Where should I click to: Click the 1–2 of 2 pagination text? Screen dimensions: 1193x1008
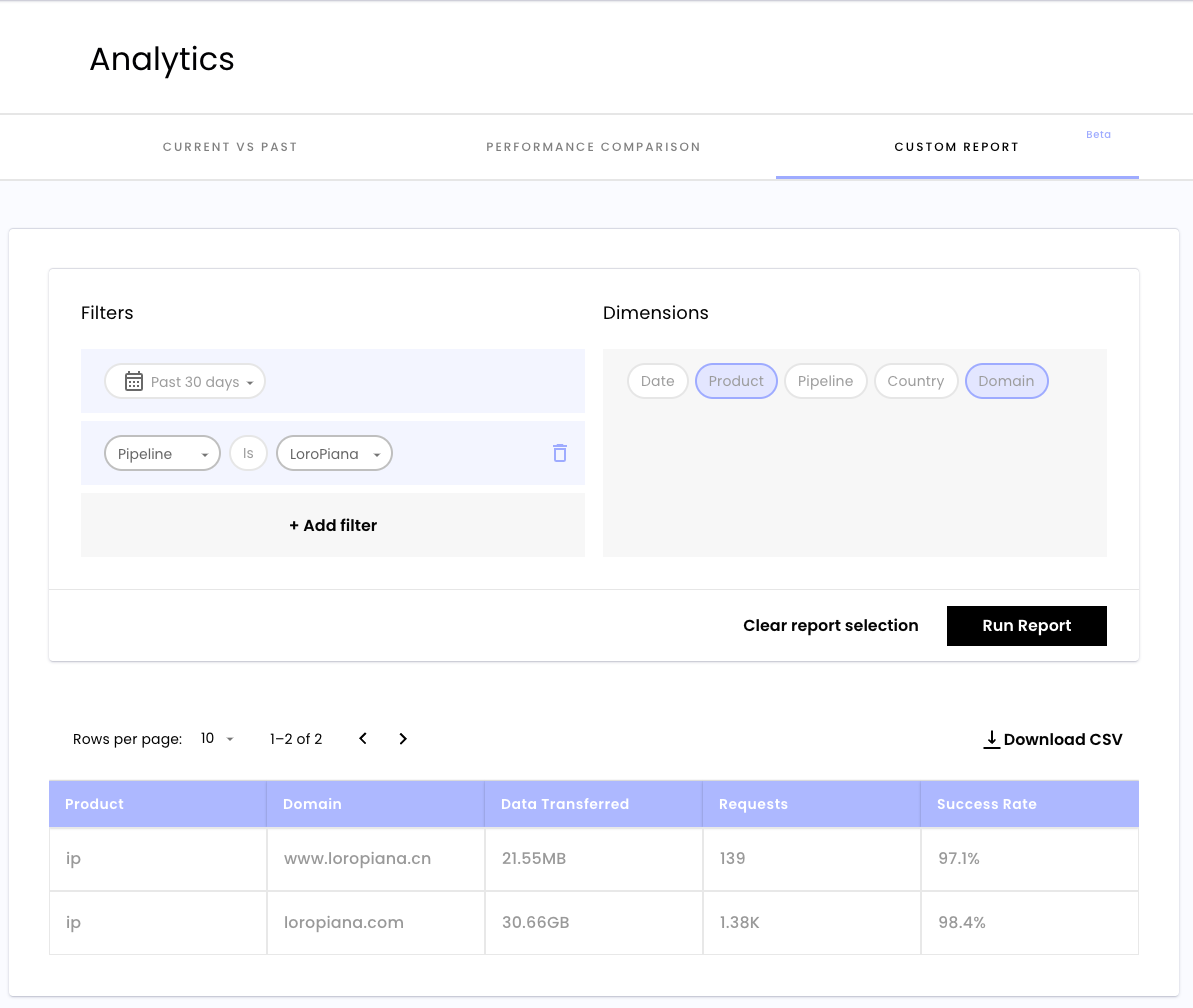point(296,739)
